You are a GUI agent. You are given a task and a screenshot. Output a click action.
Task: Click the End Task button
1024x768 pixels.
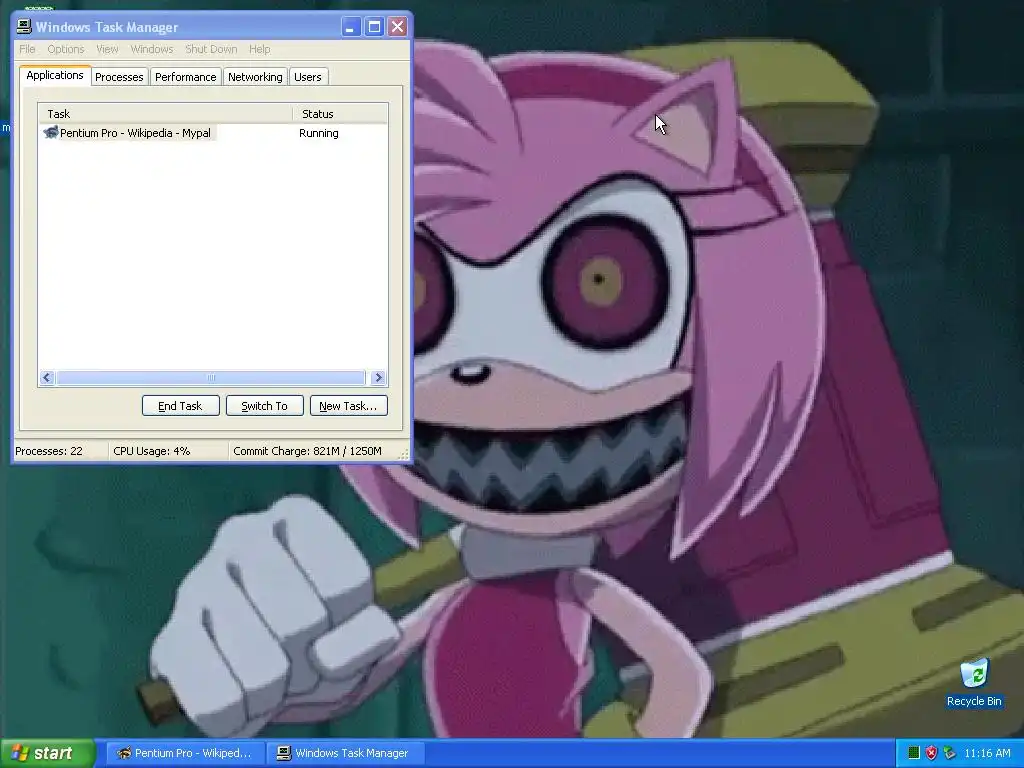click(180, 406)
